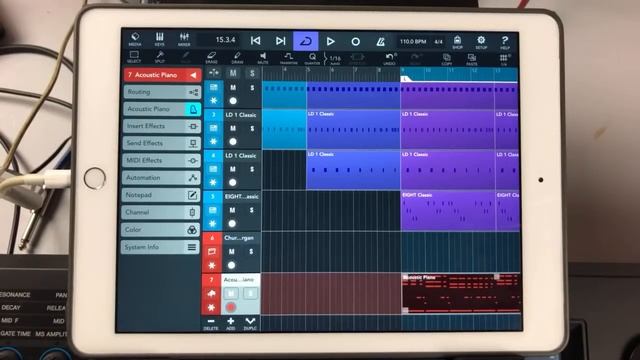Select the EIGHT Classic clip at bar 9

[x=447, y=211]
